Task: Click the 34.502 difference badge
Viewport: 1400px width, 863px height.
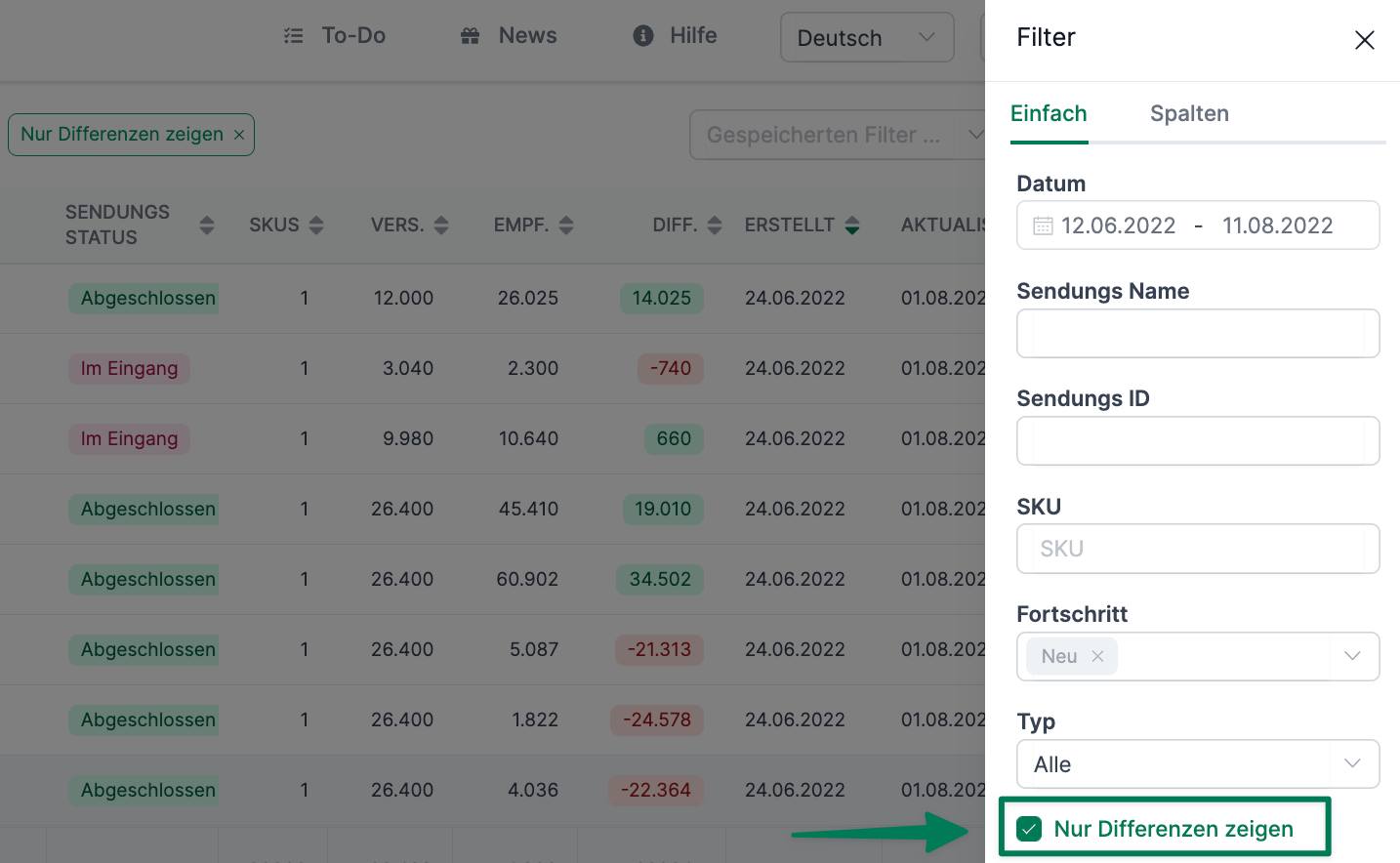Action: tap(660, 580)
